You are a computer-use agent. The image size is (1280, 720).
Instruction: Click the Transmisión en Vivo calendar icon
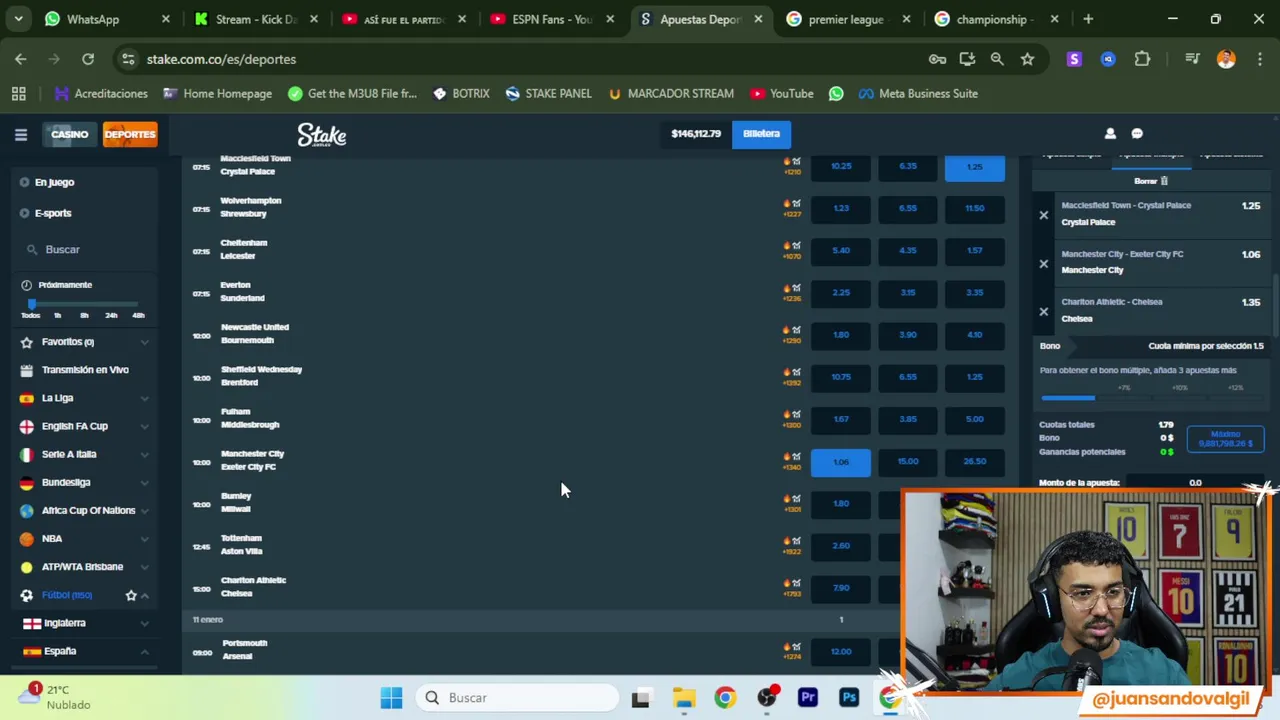27,370
